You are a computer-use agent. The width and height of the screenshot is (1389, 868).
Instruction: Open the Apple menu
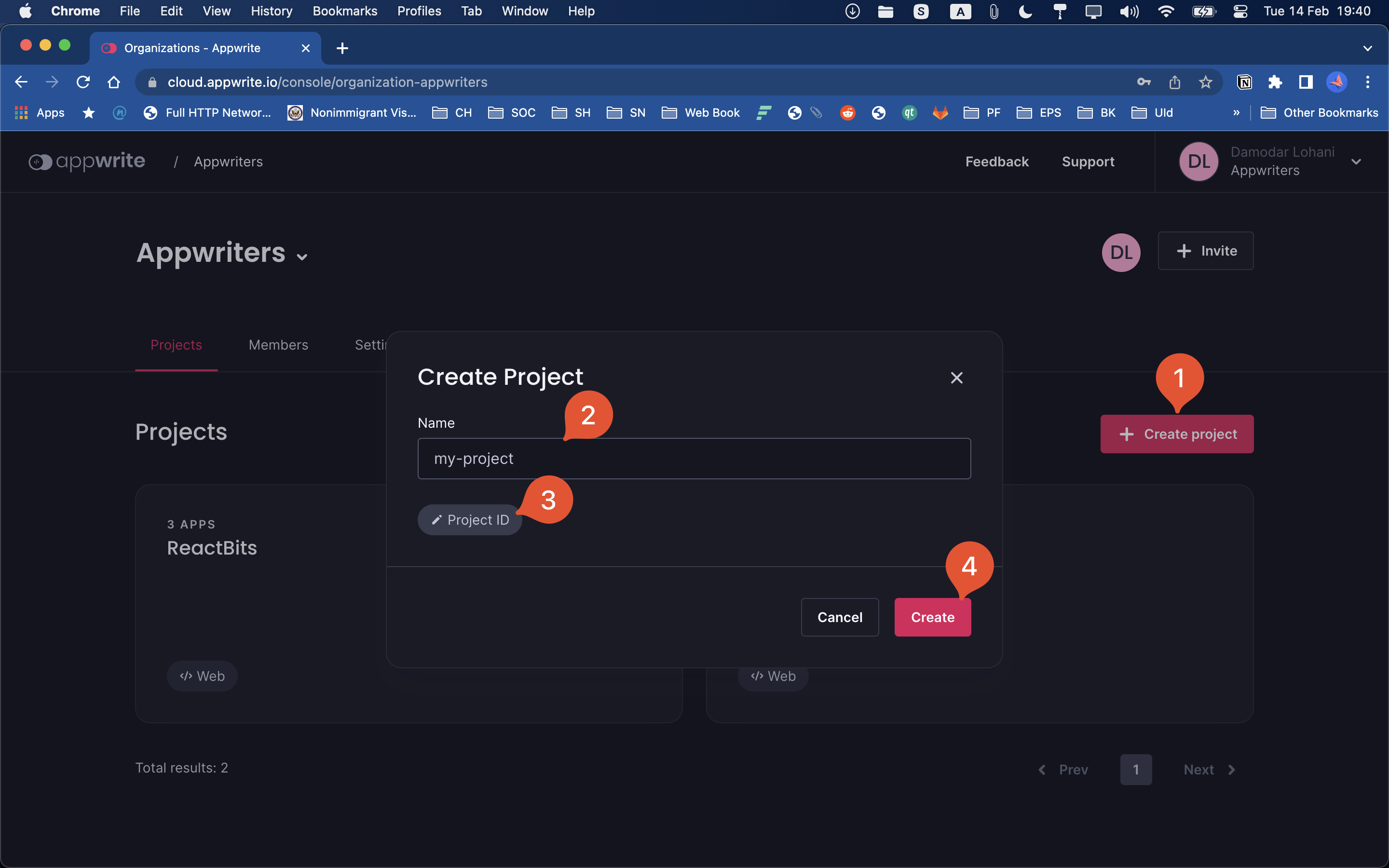click(x=25, y=11)
